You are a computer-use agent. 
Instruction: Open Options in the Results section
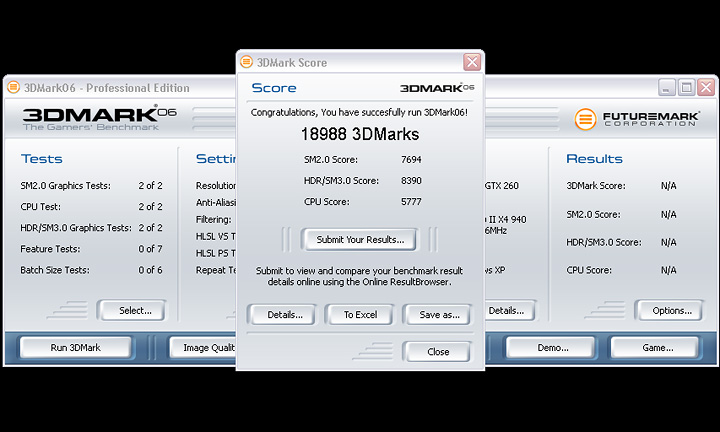pos(671,310)
